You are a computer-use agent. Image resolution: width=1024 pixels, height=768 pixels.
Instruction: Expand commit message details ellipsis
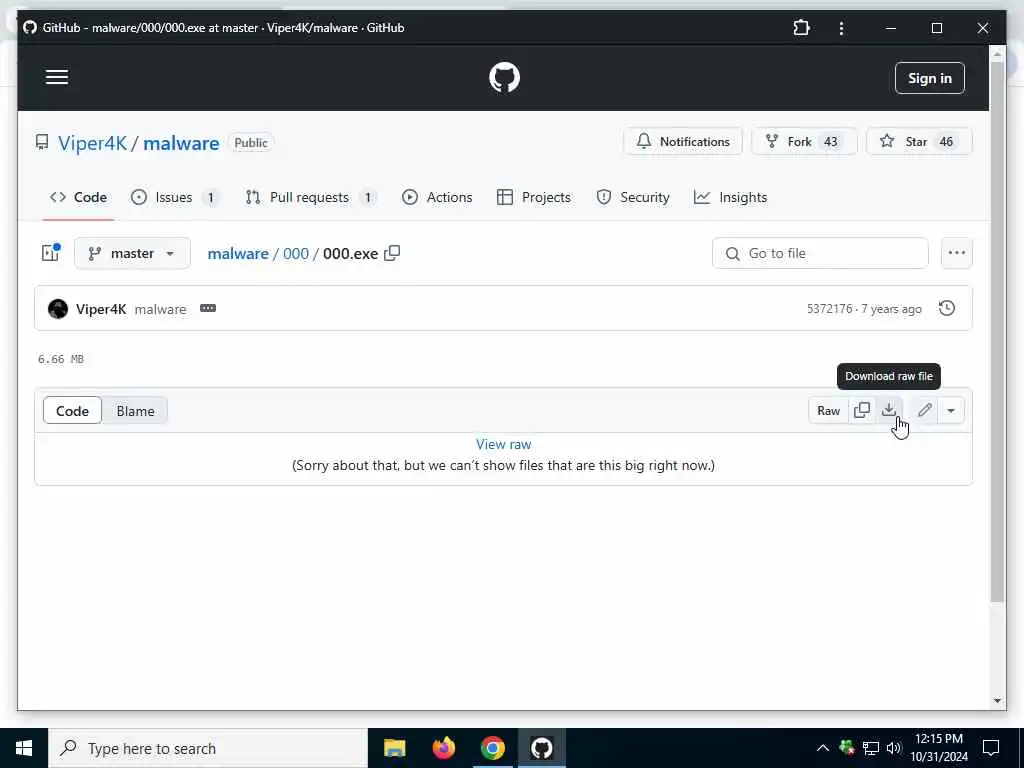tap(208, 308)
